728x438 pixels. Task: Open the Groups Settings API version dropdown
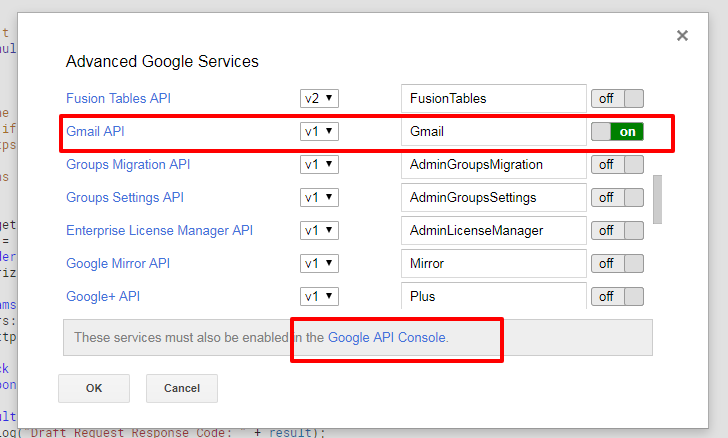coord(319,197)
